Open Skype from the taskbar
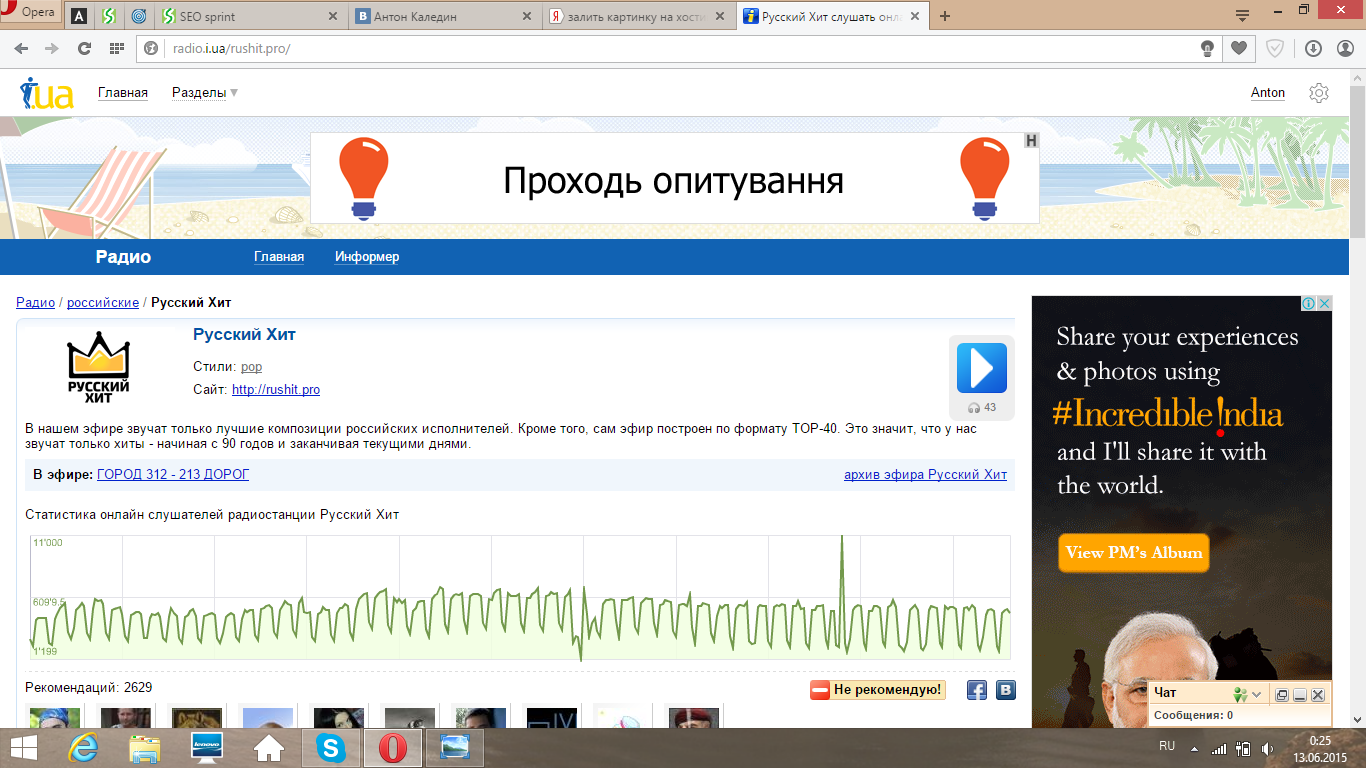1366x768 pixels. coord(329,748)
